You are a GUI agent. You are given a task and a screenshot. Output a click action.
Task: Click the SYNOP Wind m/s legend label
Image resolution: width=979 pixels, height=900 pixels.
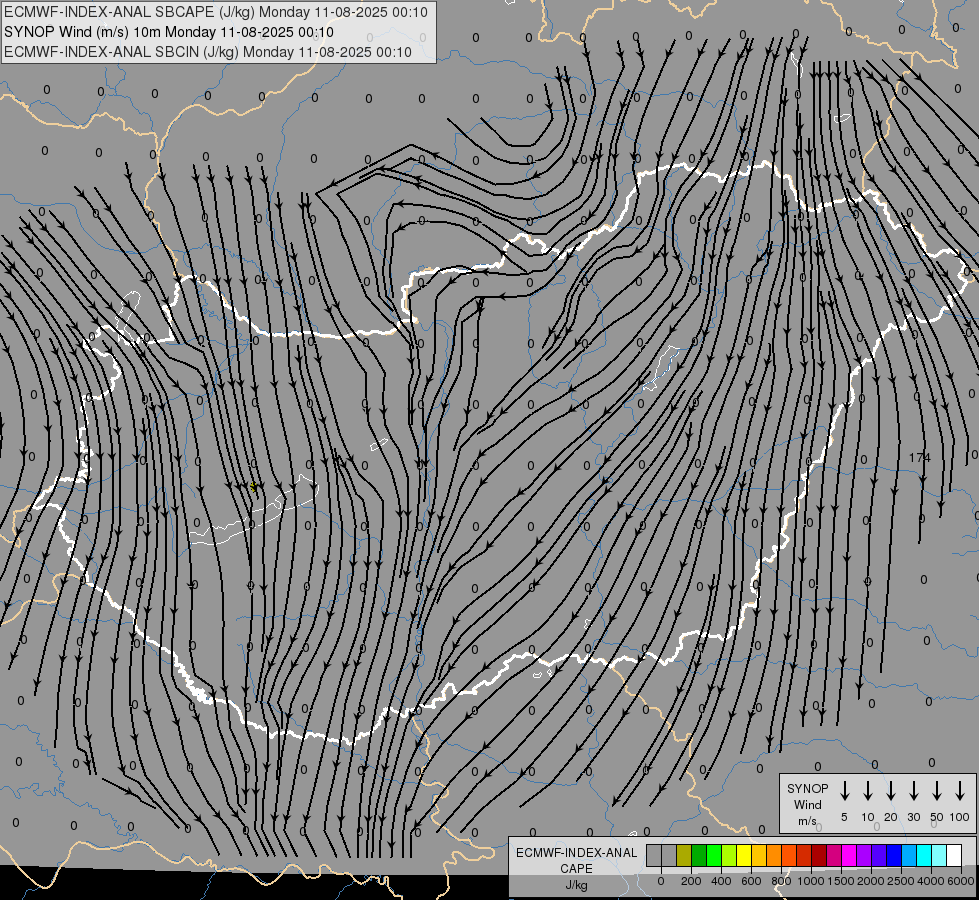[x=807, y=804]
